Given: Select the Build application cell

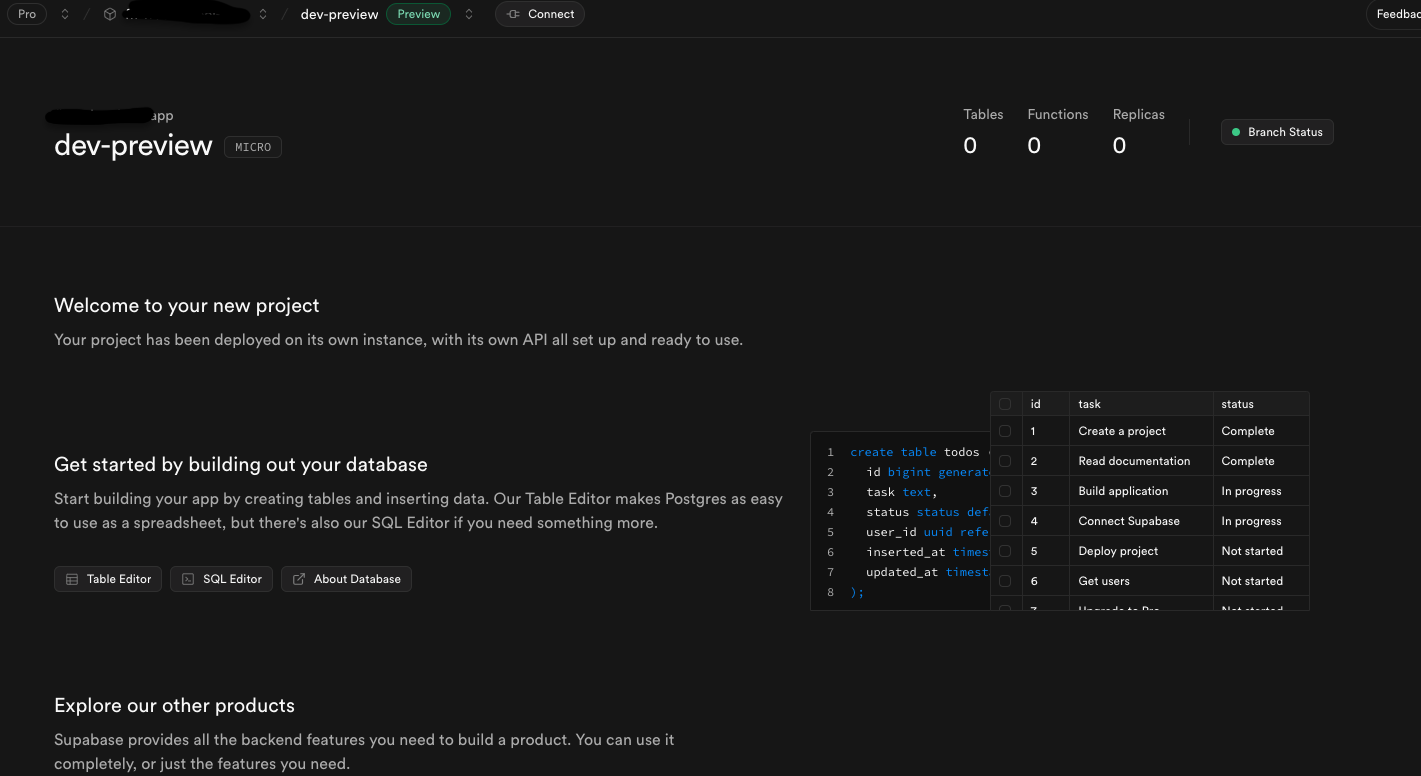Looking at the screenshot, I should tap(1140, 491).
